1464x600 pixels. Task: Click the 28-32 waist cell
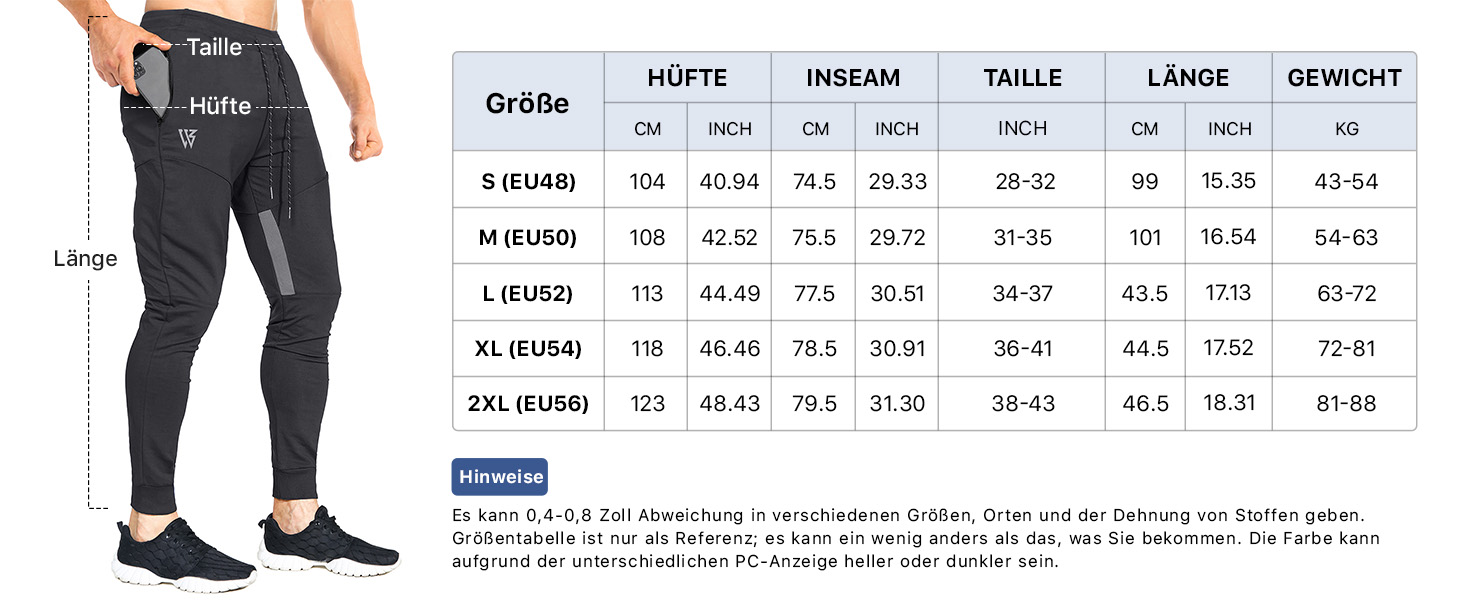tap(1021, 182)
